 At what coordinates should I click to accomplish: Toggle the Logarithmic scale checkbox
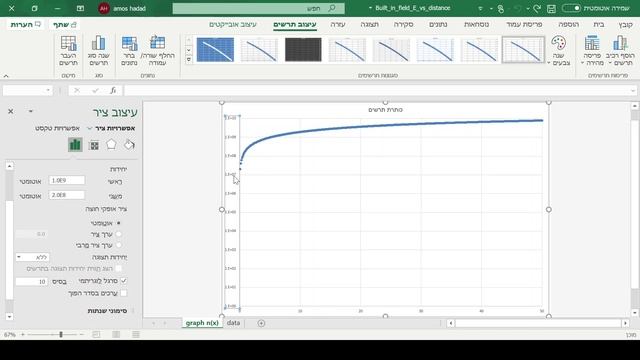(x=124, y=281)
